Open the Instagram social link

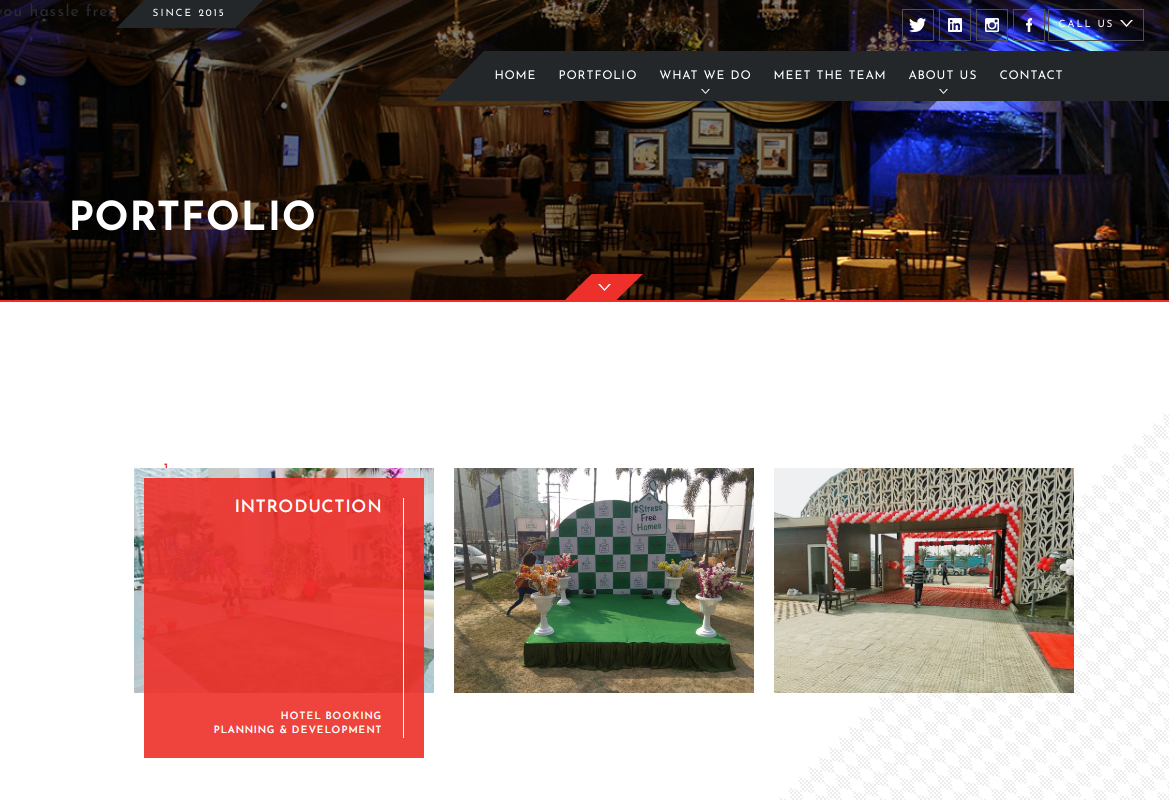(992, 25)
